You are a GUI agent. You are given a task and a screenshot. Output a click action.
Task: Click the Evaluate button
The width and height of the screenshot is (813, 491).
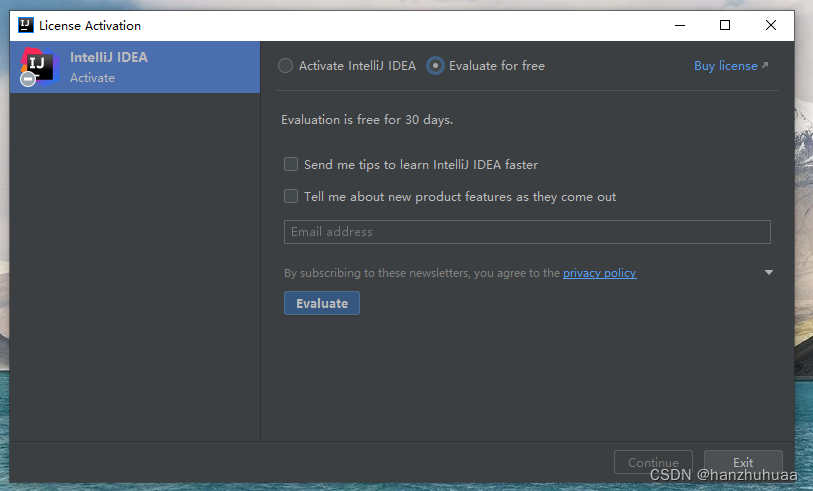(x=321, y=303)
